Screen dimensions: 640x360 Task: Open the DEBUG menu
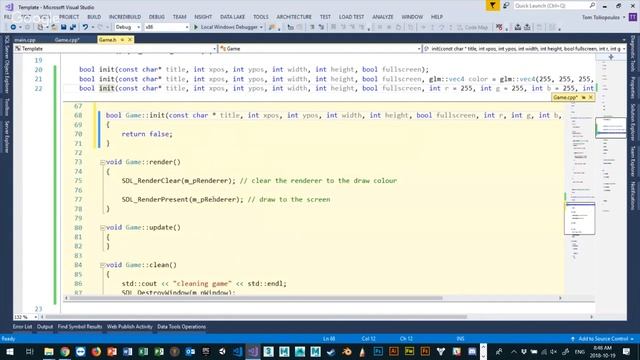(x=156, y=17)
